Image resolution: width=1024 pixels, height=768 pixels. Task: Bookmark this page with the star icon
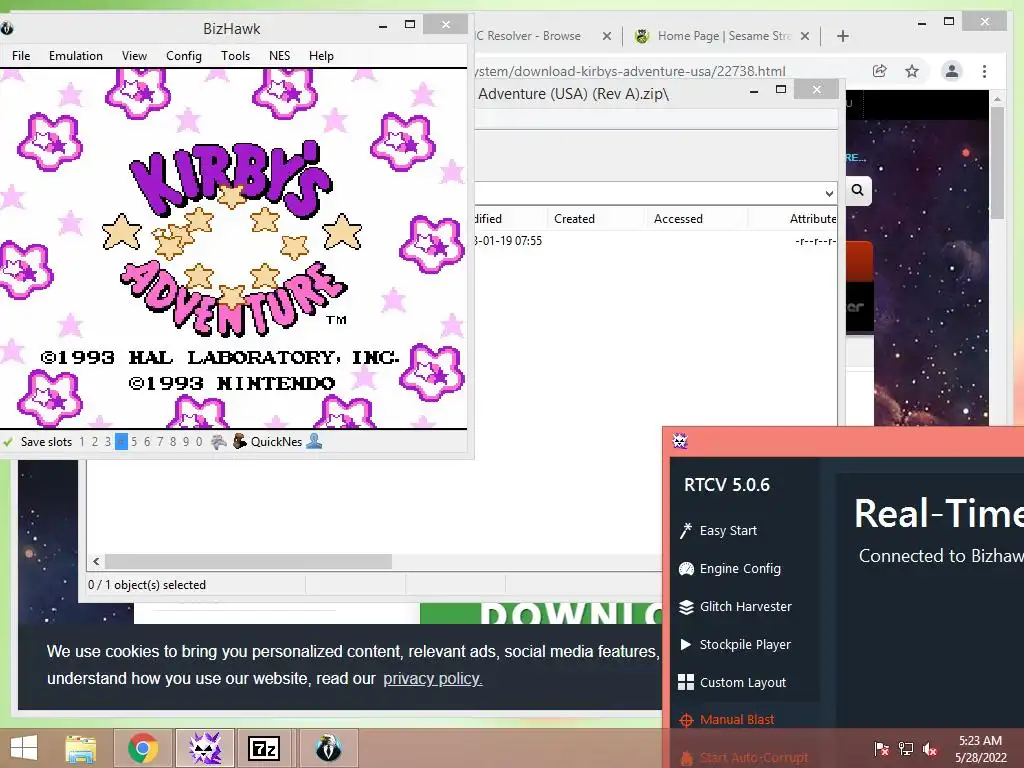click(912, 71)
